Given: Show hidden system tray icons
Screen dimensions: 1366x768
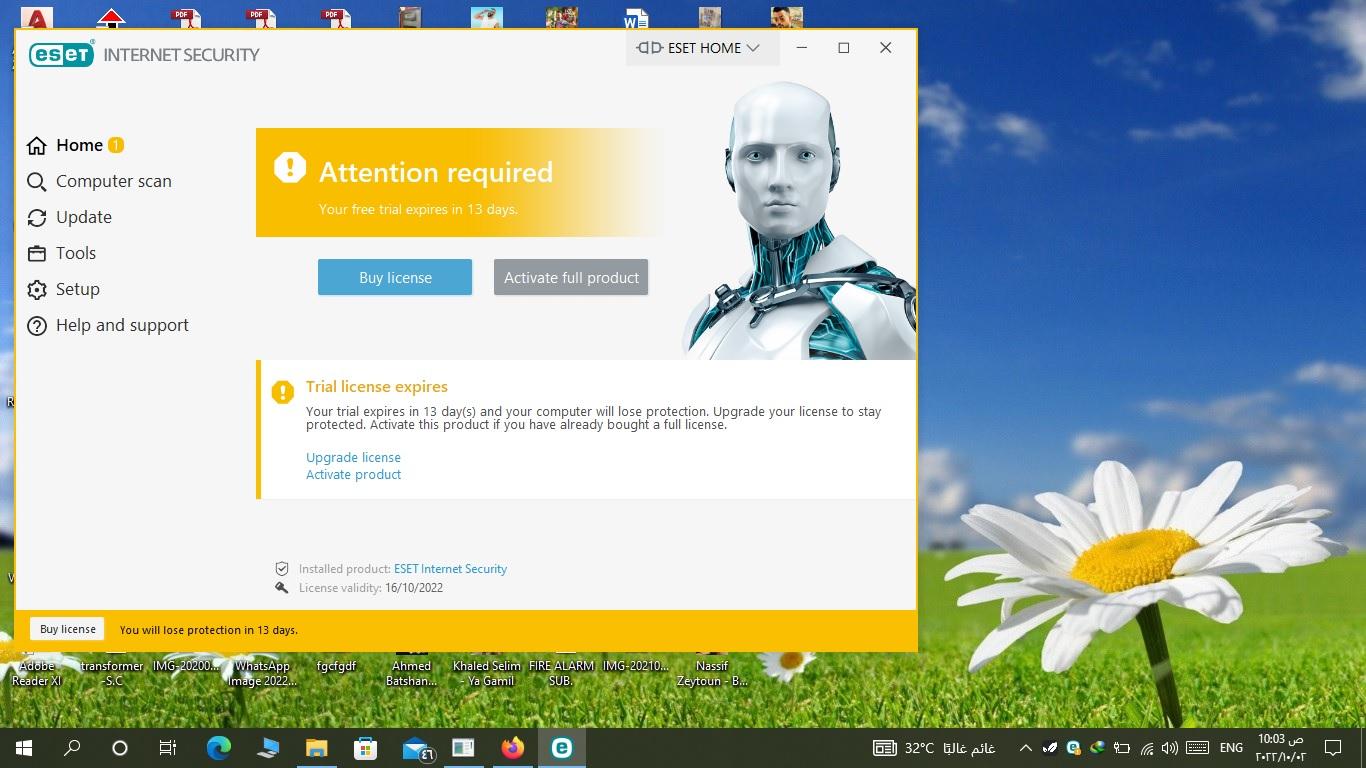Looking at the screenshot, I should pos(1026,748).
